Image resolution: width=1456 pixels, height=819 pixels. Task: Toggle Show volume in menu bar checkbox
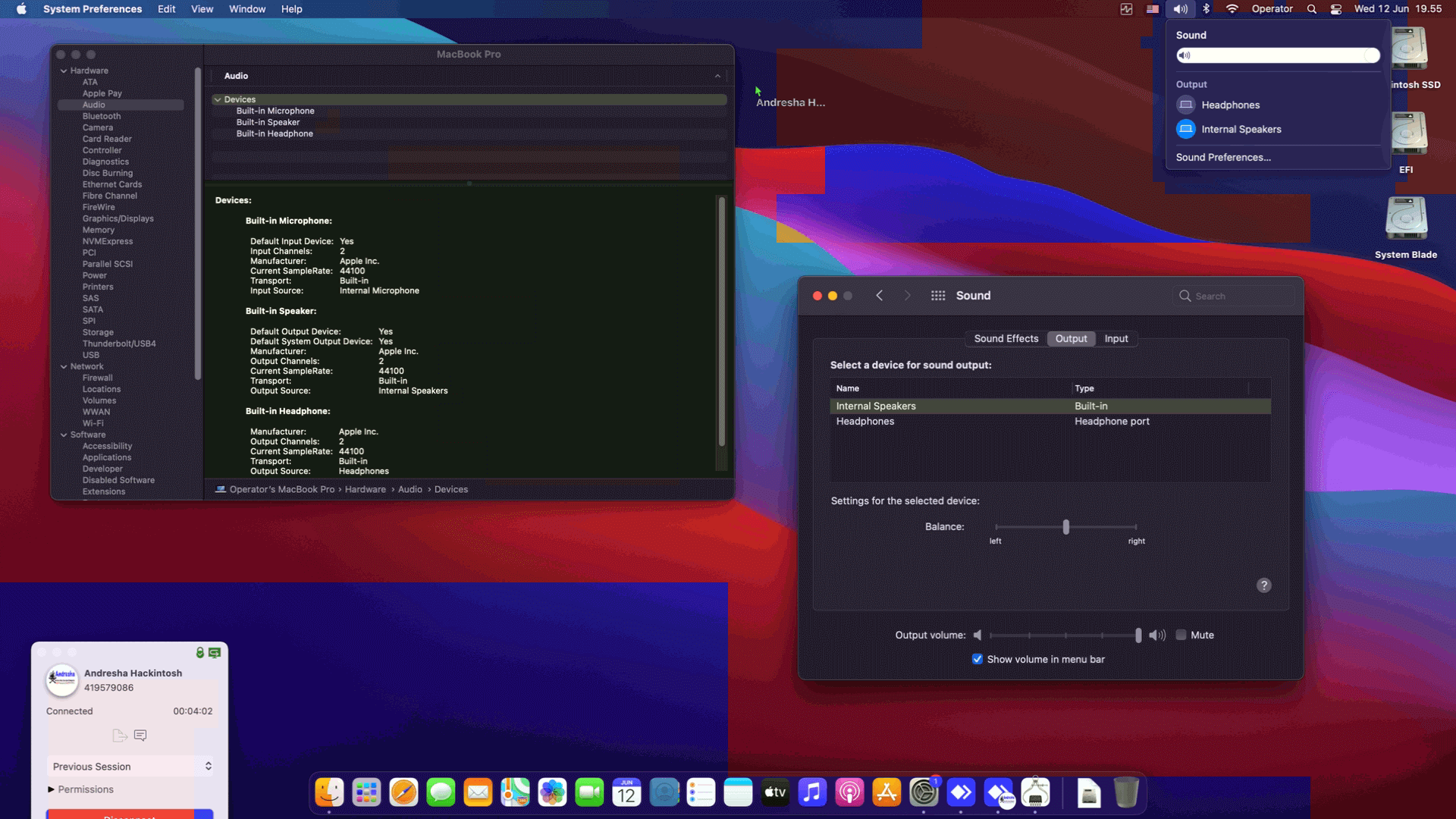pyautogui.click(x=977, y=659)
